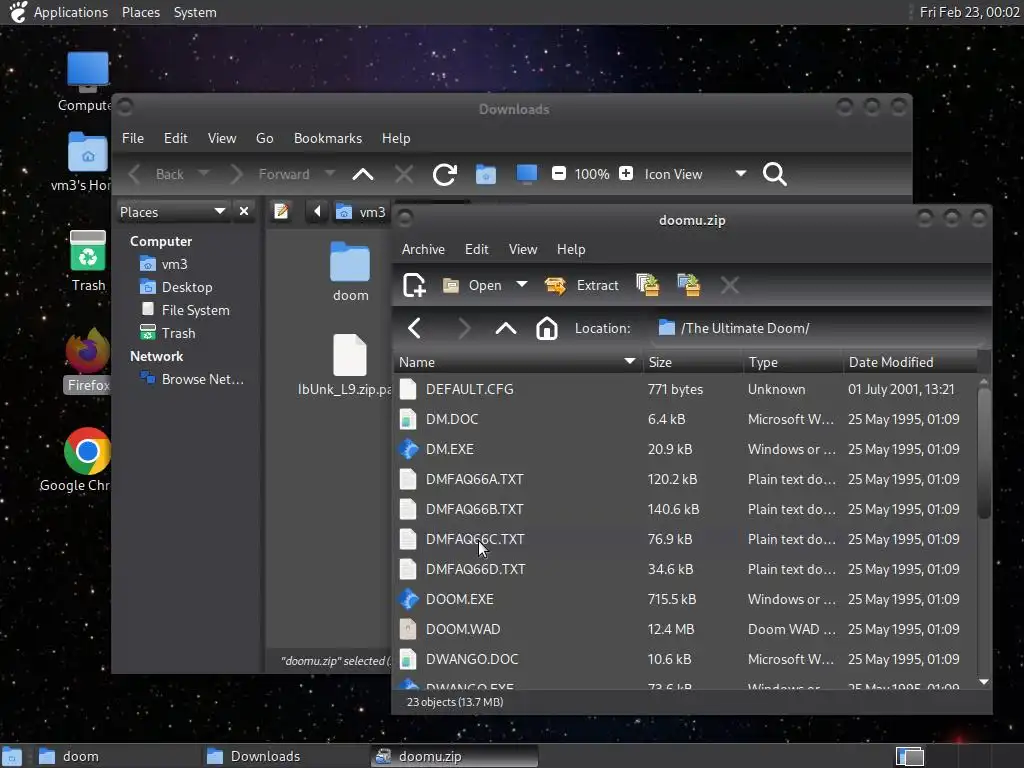Select DMFAQ66D.TXT in the list

[475, 569]
